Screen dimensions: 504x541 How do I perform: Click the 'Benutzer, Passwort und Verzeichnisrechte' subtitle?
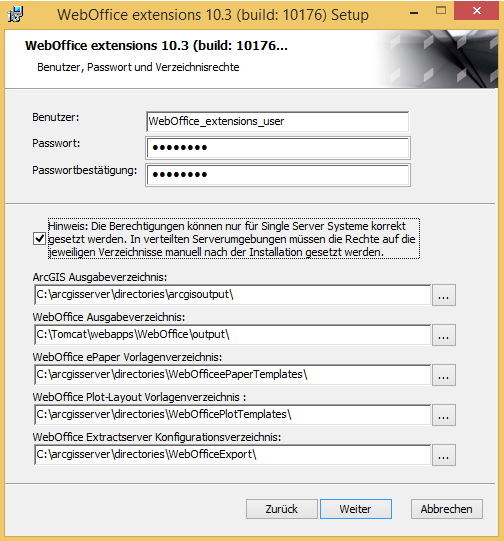click(138, 67)
